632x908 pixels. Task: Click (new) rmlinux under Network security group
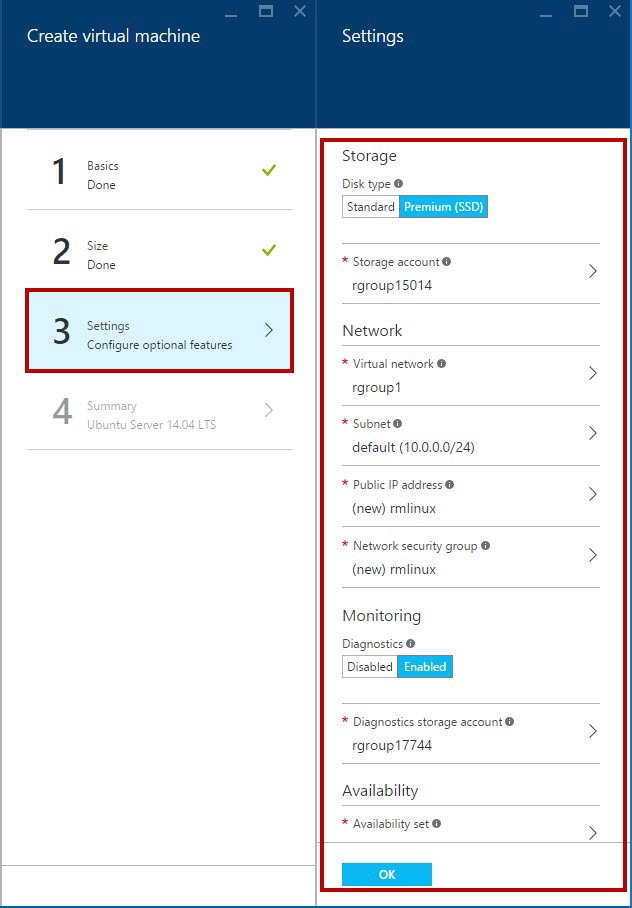tap(394, 569)
